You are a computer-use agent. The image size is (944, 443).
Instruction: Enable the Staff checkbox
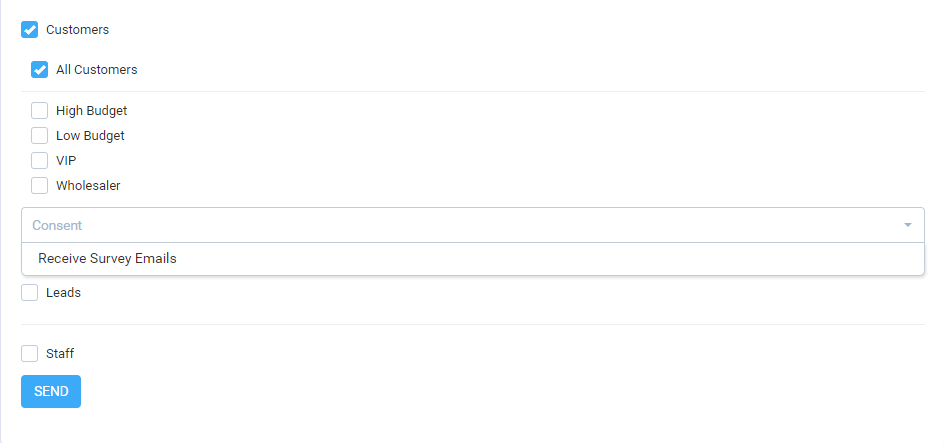click(x=30, y=353)
